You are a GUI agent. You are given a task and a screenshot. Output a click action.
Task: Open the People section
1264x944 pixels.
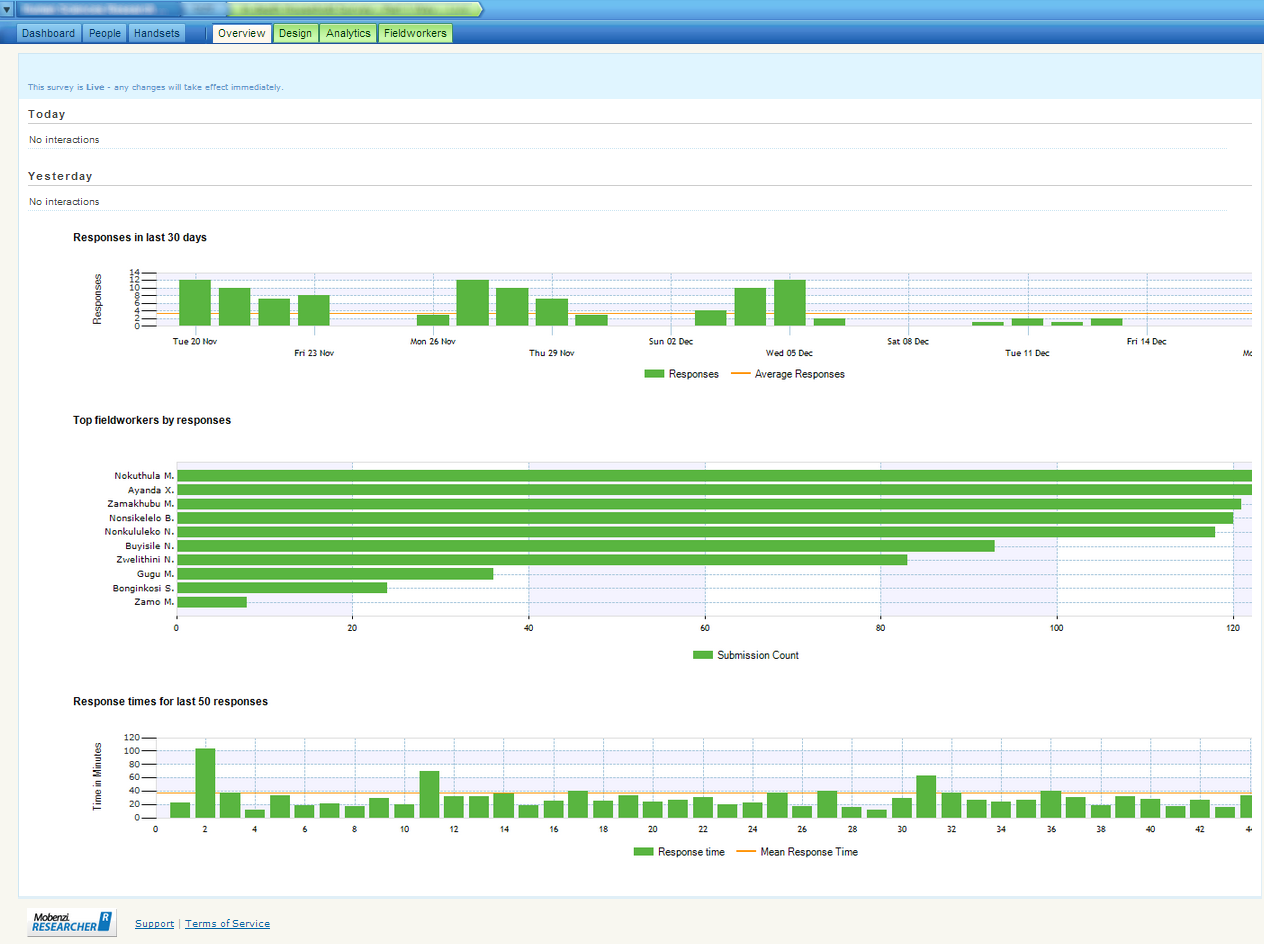[105, 33]
